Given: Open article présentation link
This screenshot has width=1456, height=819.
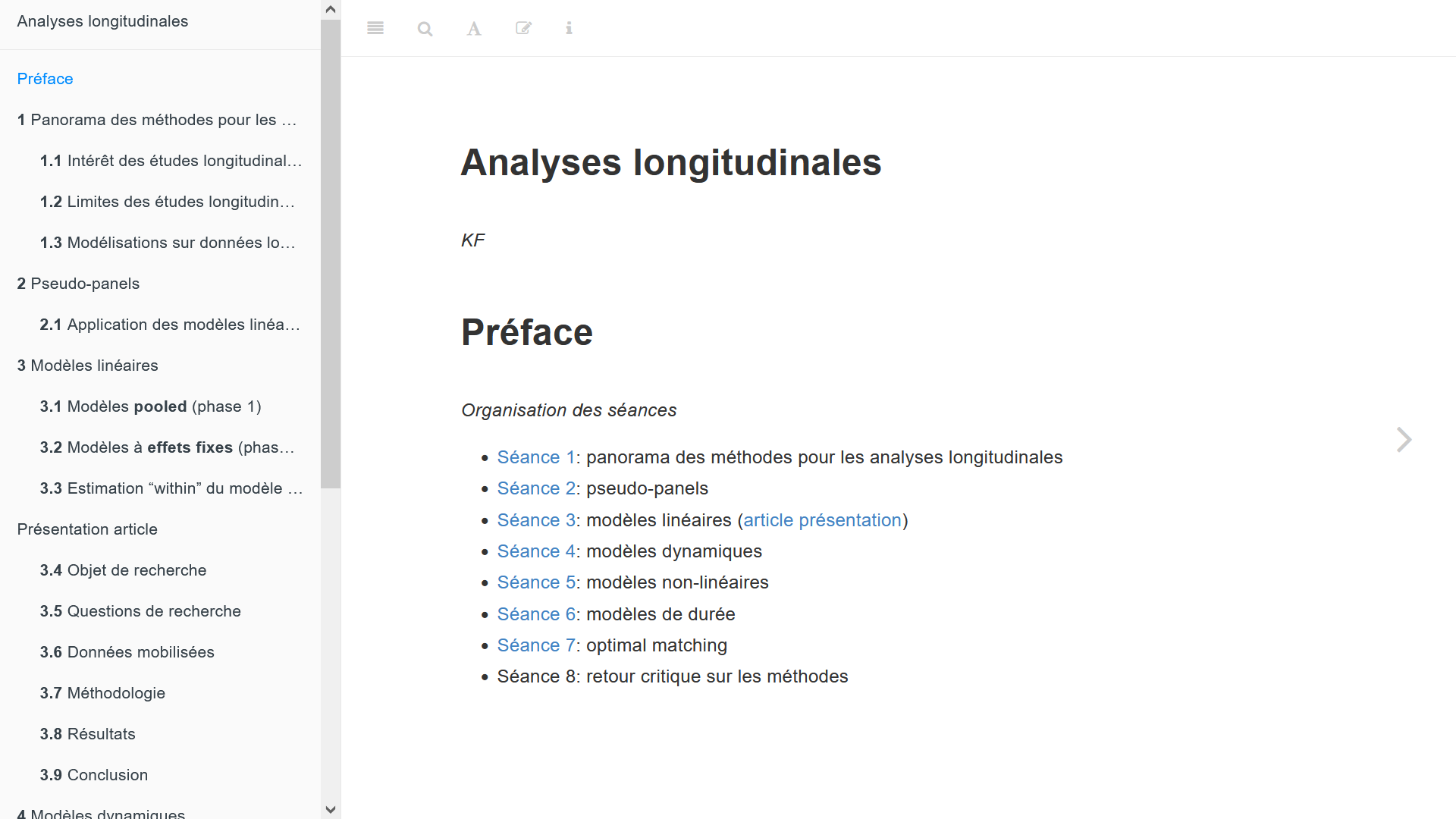Looking at the screenshot, I should [821, 520].
